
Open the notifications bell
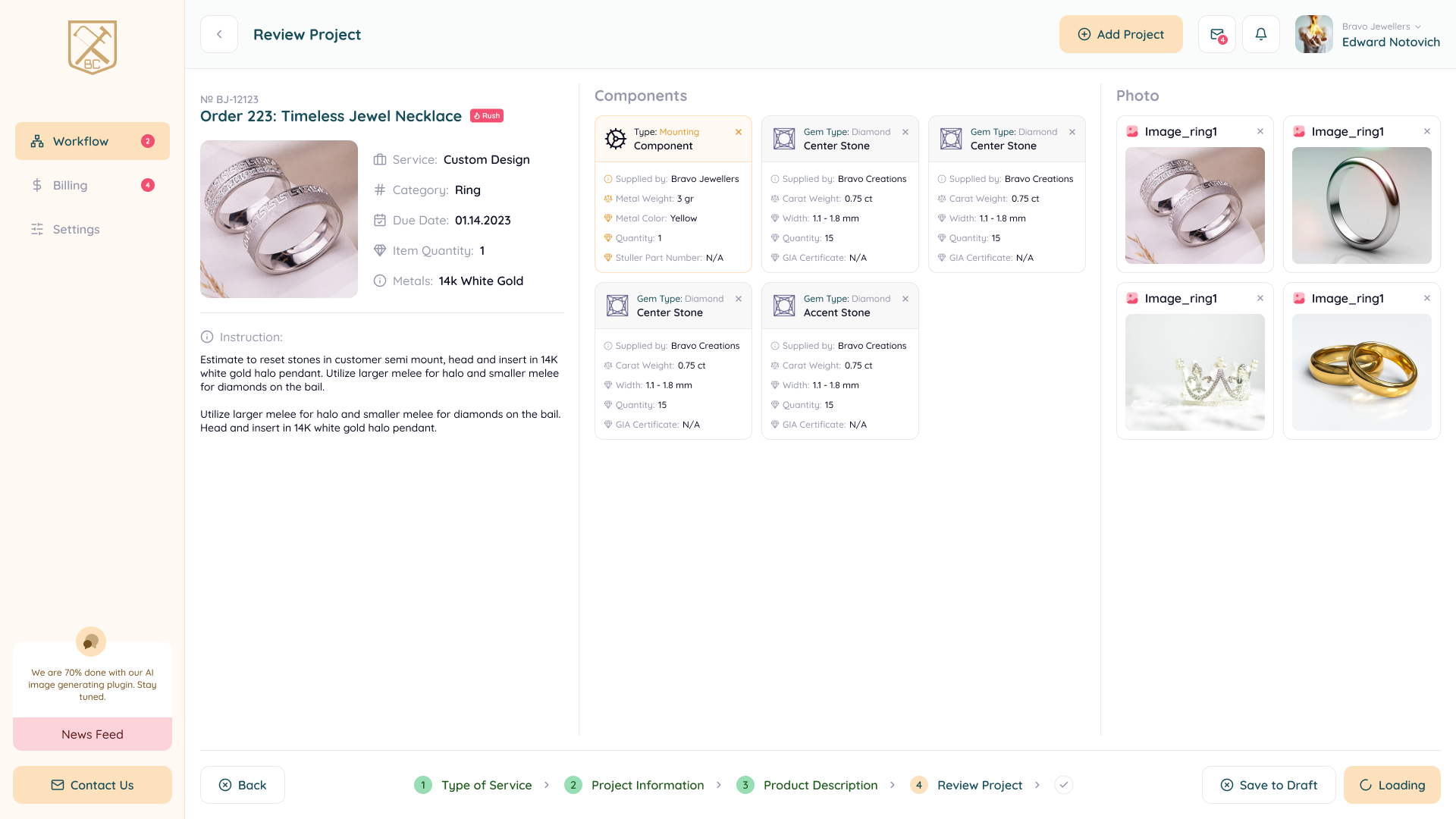point(1260,34)
